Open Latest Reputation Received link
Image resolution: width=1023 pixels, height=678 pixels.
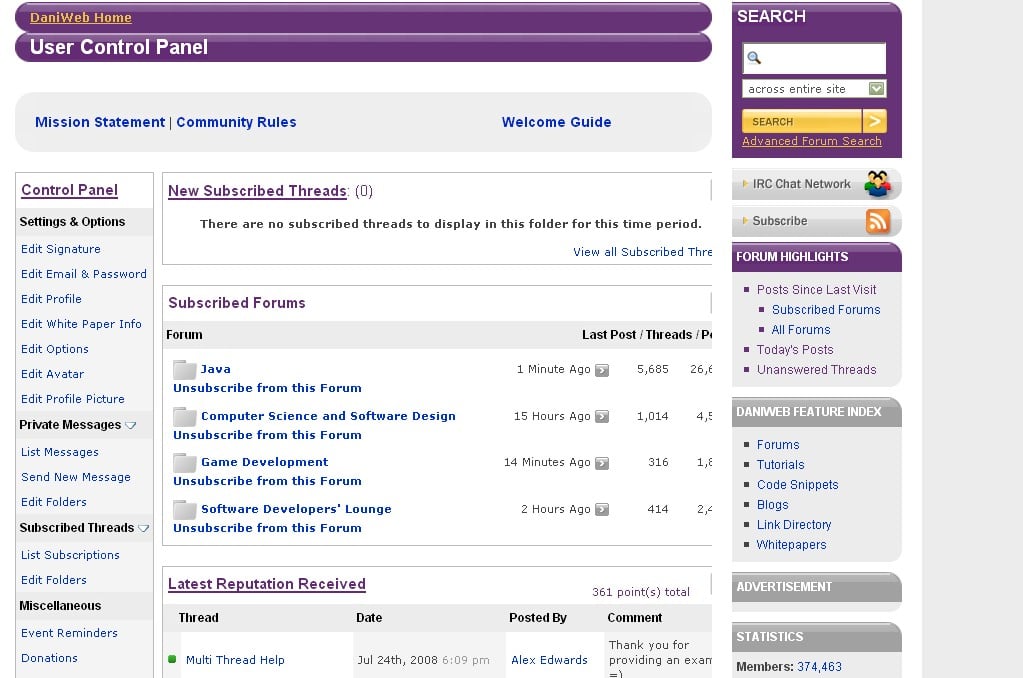click(x=267, y=584)
